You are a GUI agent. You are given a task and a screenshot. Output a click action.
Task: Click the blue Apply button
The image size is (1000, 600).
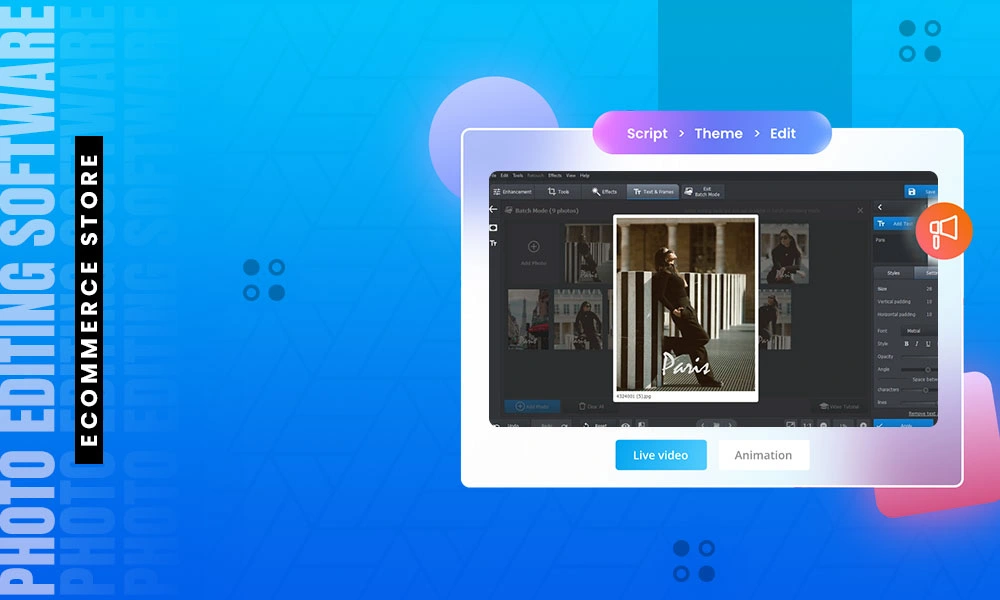coord(903,424)
